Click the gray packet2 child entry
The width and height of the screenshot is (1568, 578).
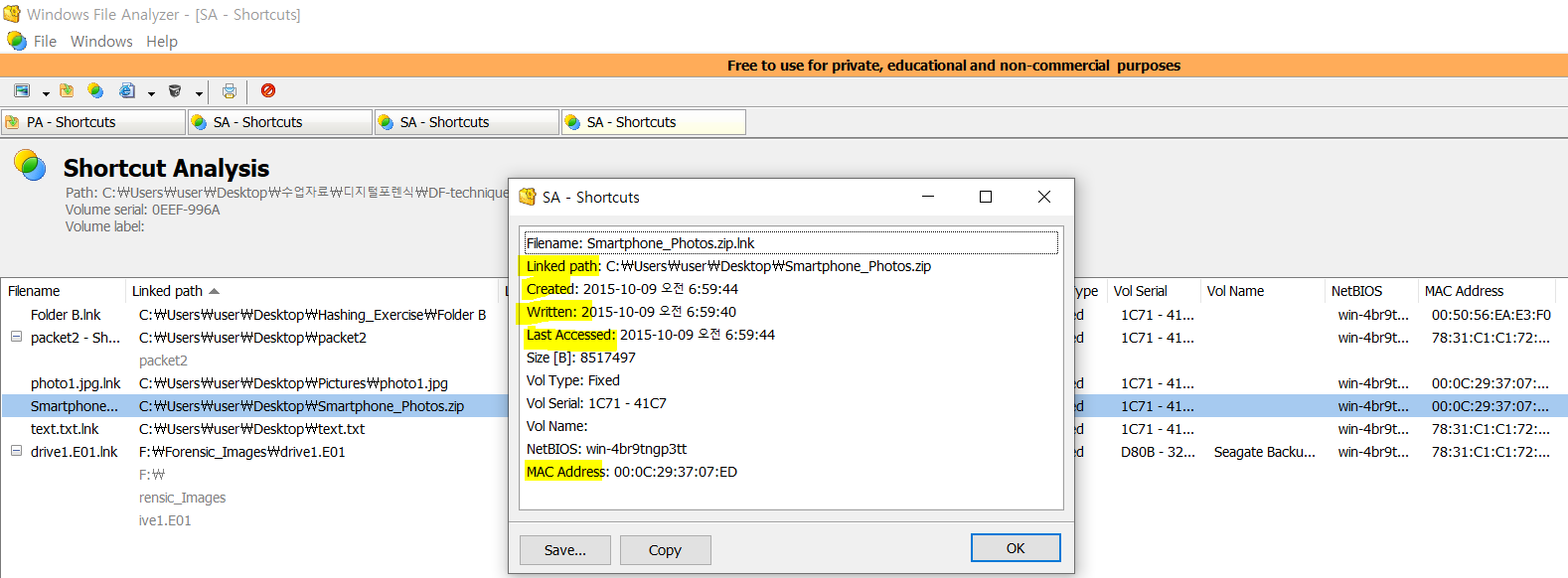click(163, 361)
